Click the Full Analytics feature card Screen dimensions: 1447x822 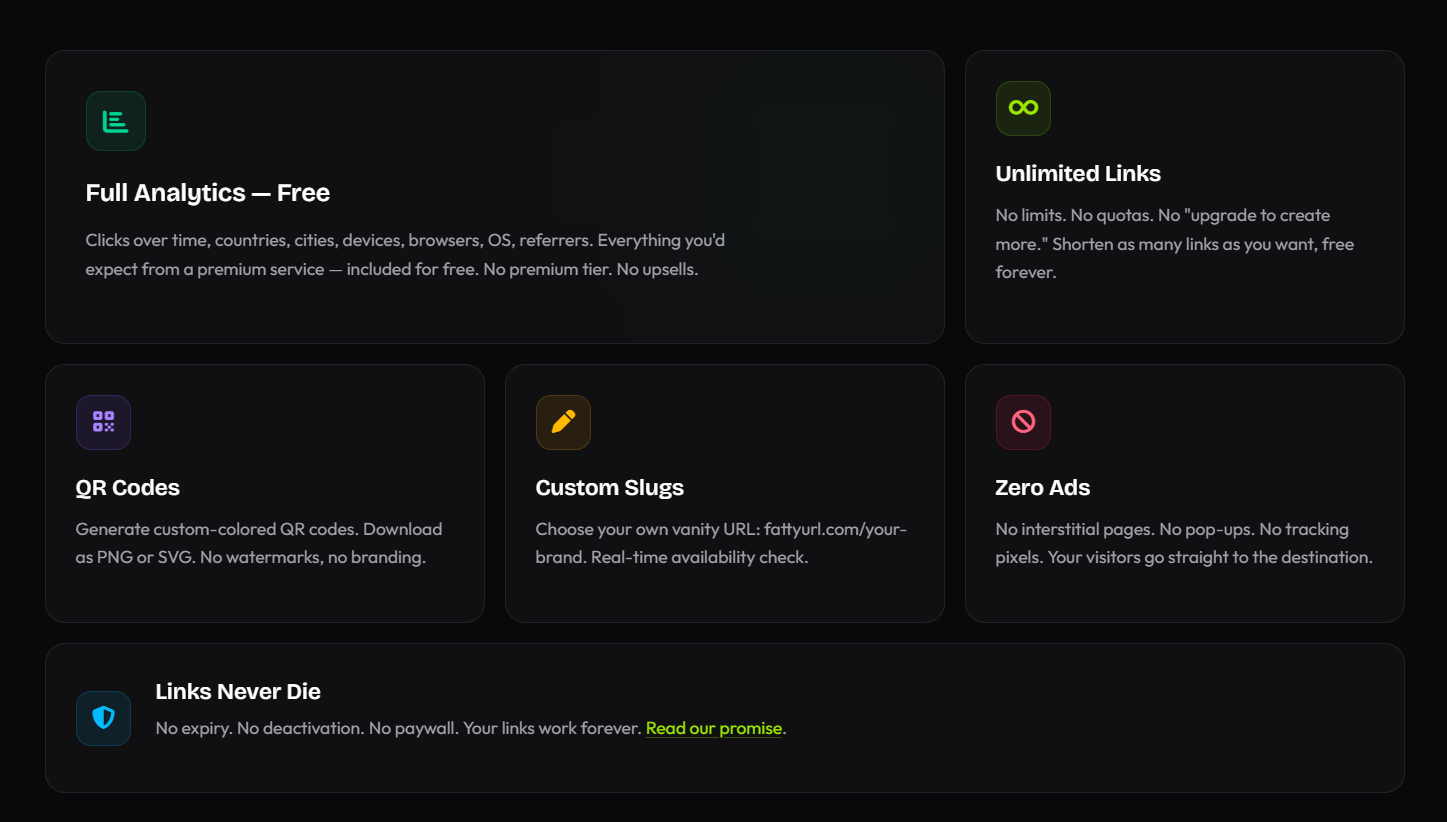pos(494,196)
